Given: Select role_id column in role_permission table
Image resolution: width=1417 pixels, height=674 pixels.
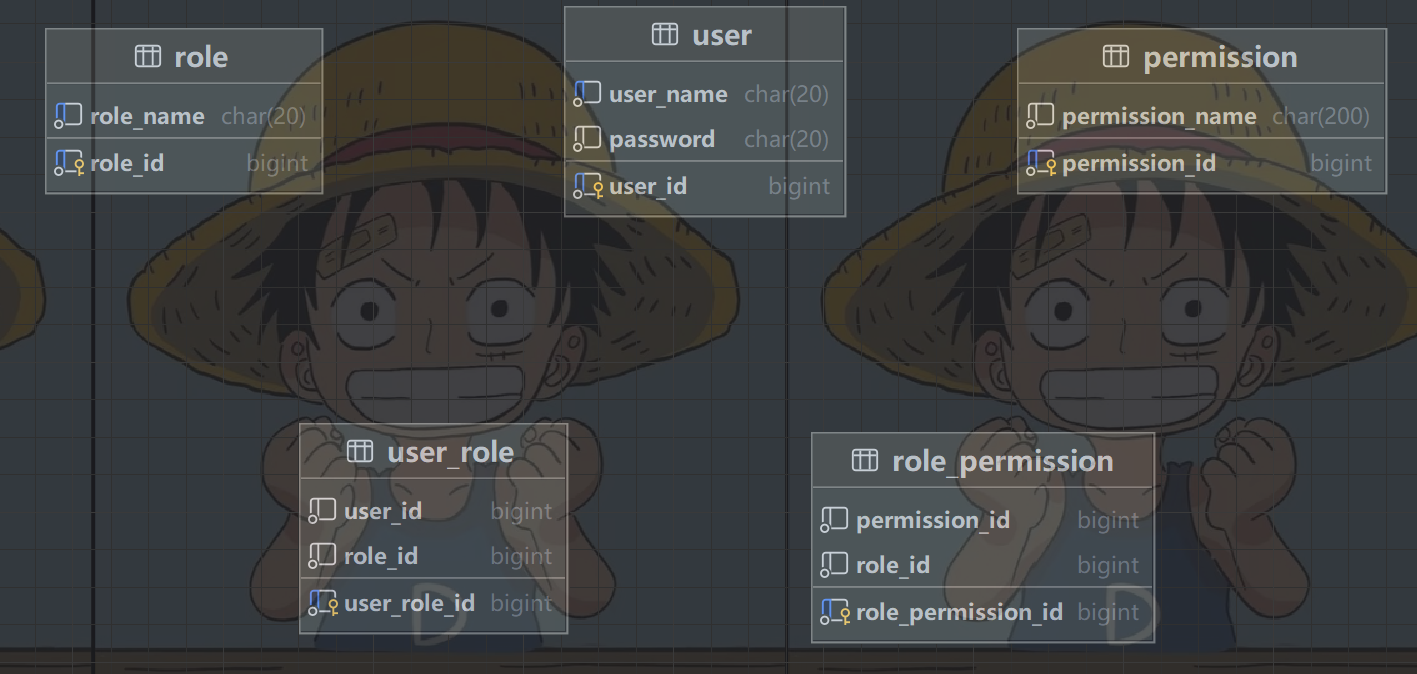Looking at the screenshot, I should 893,565.
